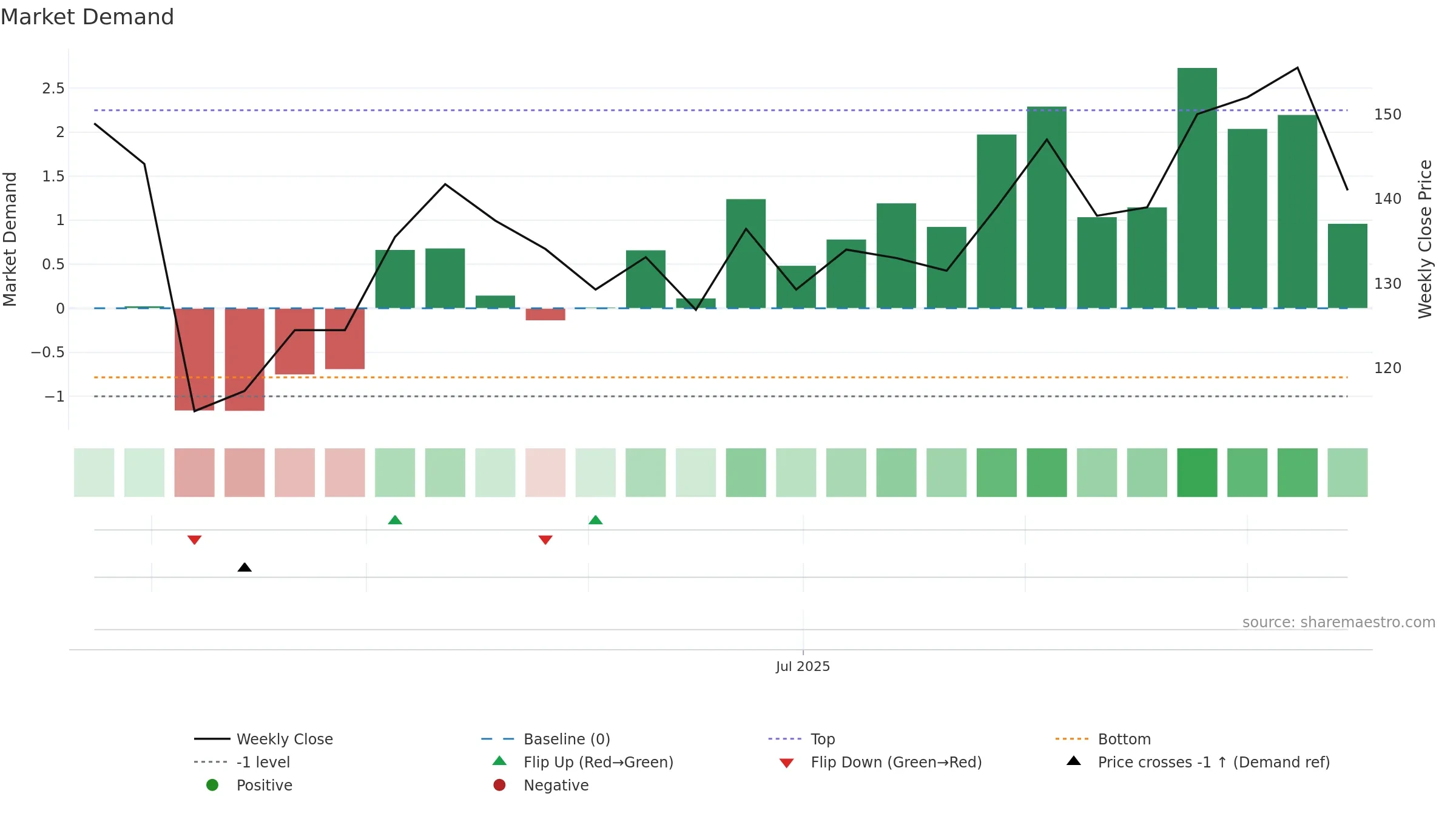Viewport: 1456px width, 819px height.
Task: Click the second green flip-up triangle marker
Action: [596, 520]
